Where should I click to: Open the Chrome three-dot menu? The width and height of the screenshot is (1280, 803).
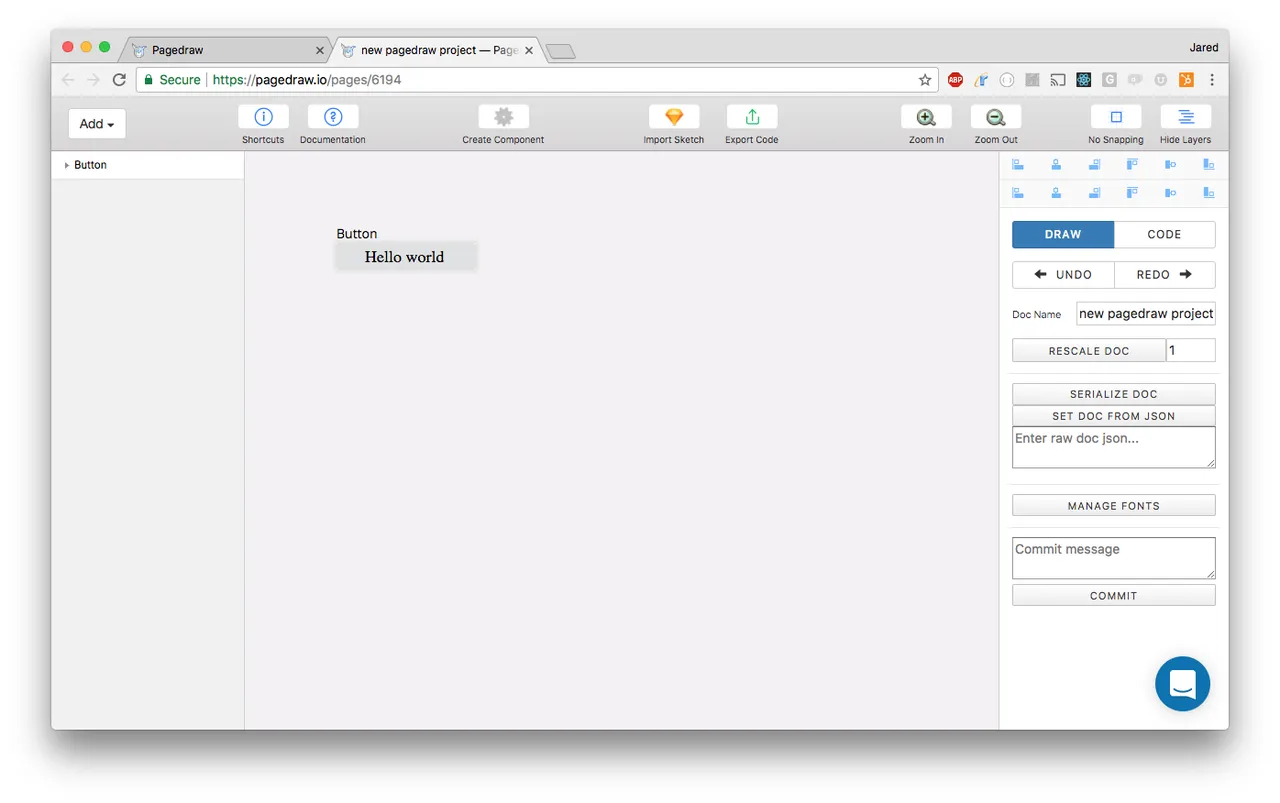click(1212, 80)
